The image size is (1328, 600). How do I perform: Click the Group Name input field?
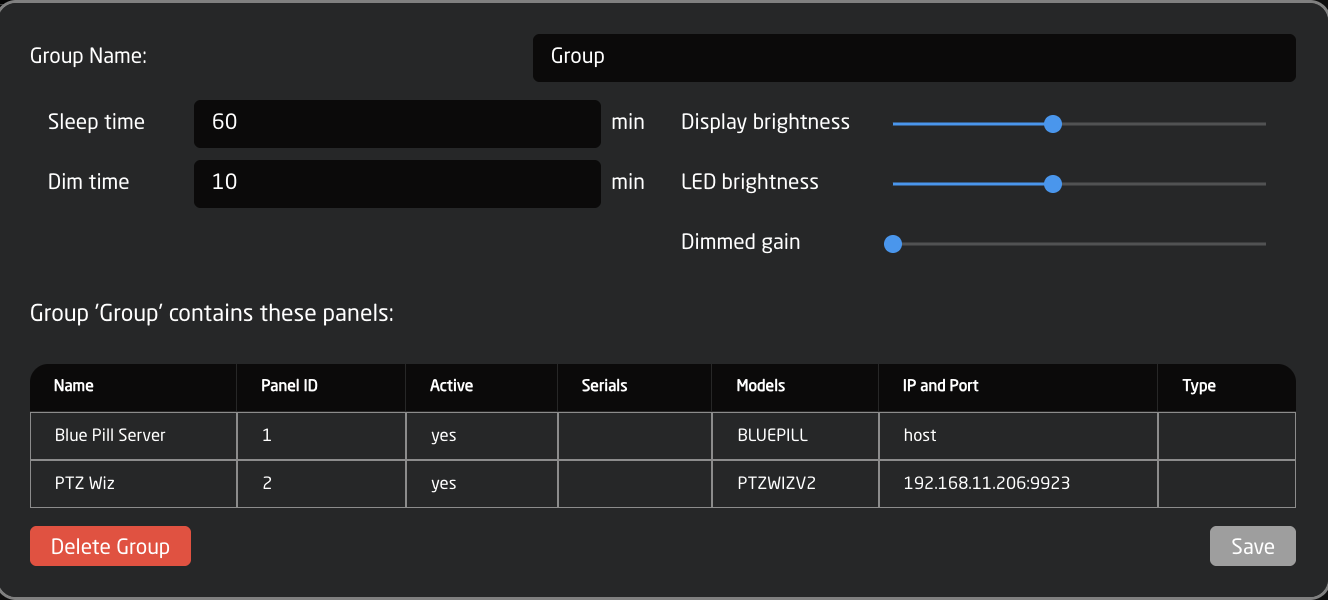pyautogui.click(x=913, y=57)
